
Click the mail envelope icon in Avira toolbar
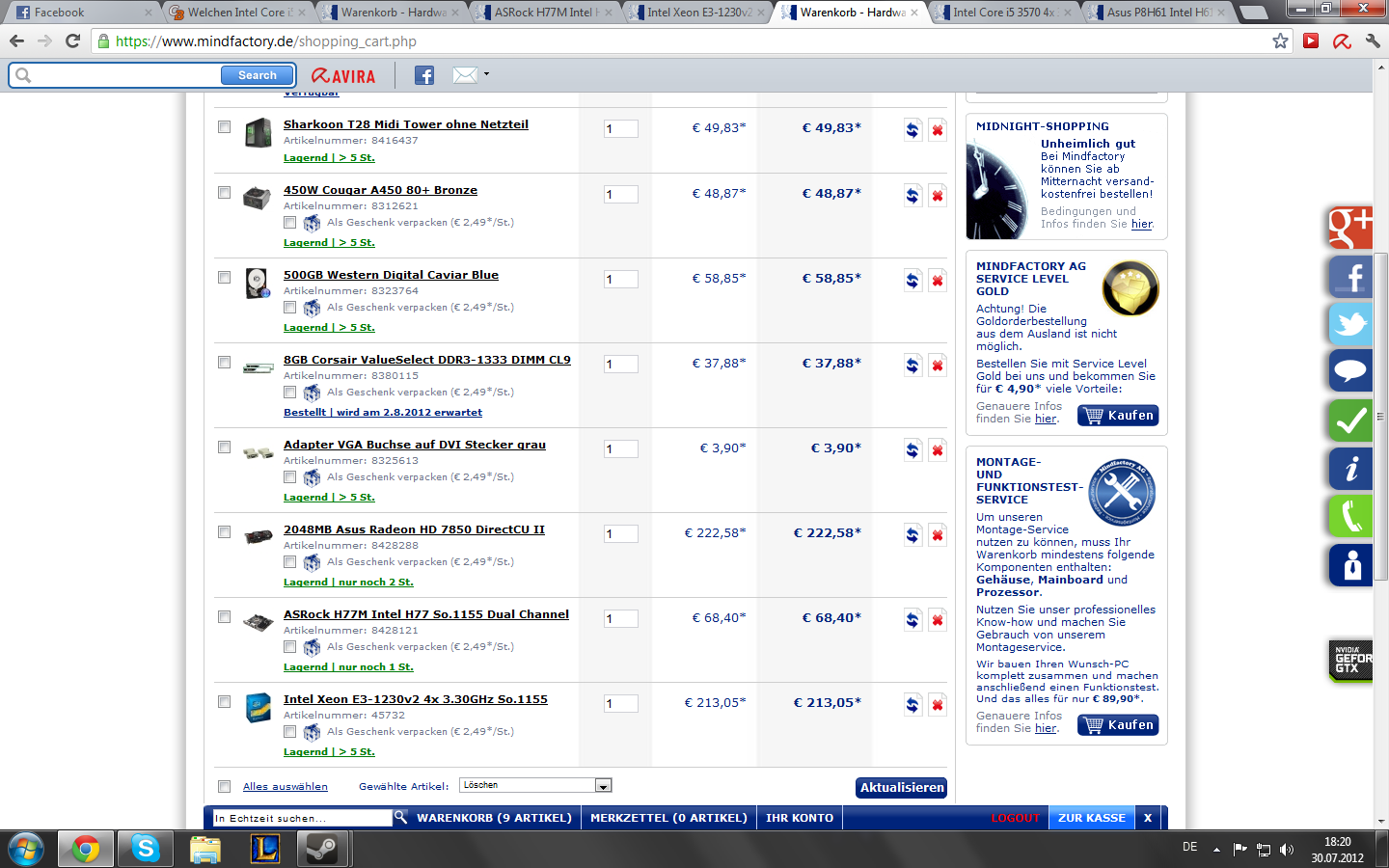465,75
